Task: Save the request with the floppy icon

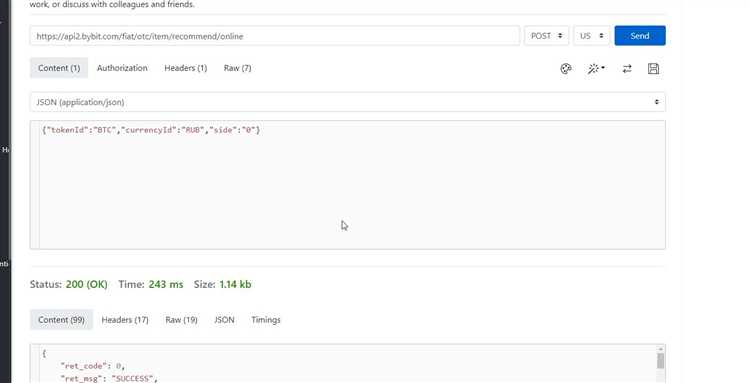Action: pos(653,69)
